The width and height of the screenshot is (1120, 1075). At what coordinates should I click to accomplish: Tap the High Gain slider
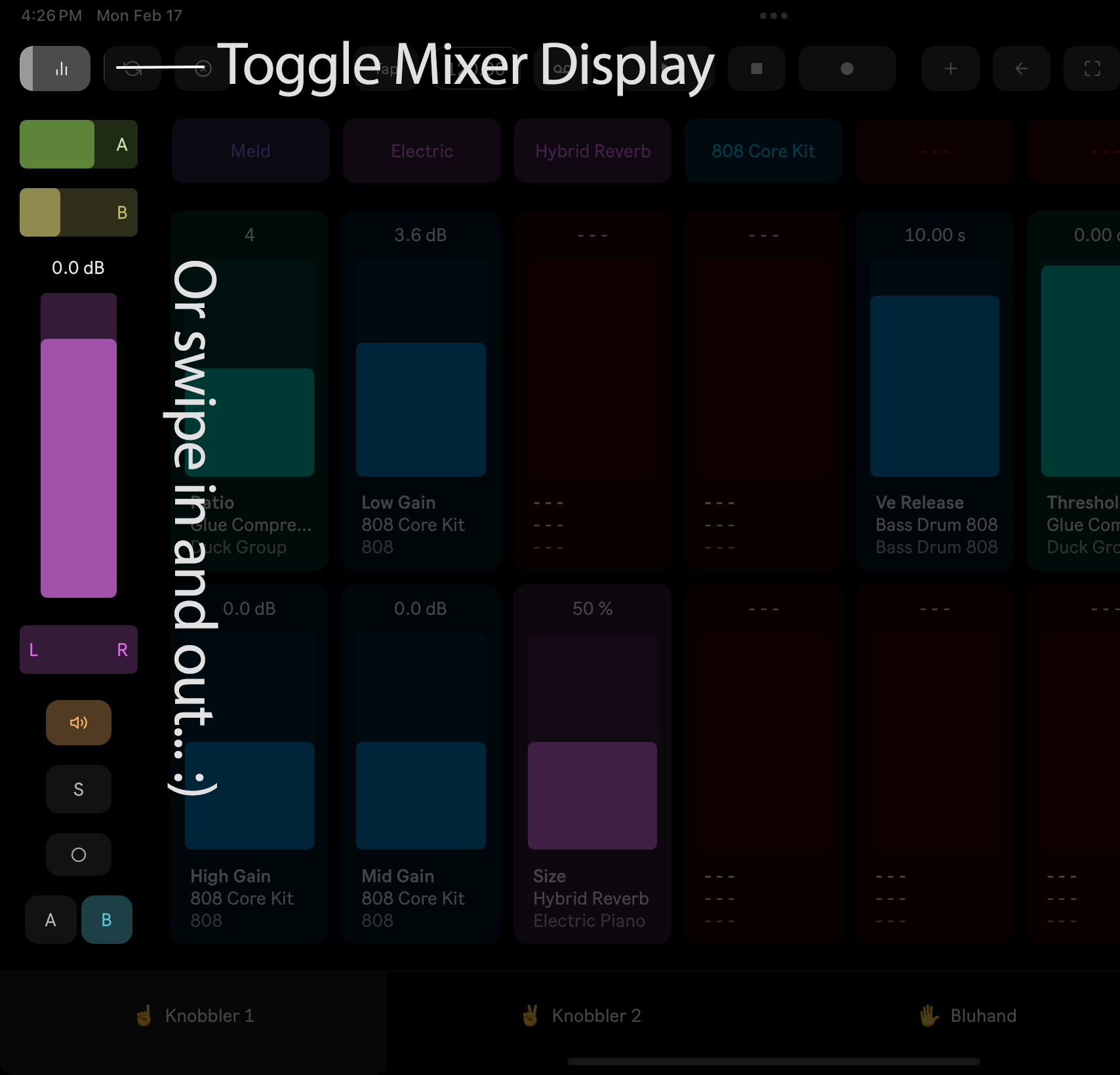click(x=250, y=742)
